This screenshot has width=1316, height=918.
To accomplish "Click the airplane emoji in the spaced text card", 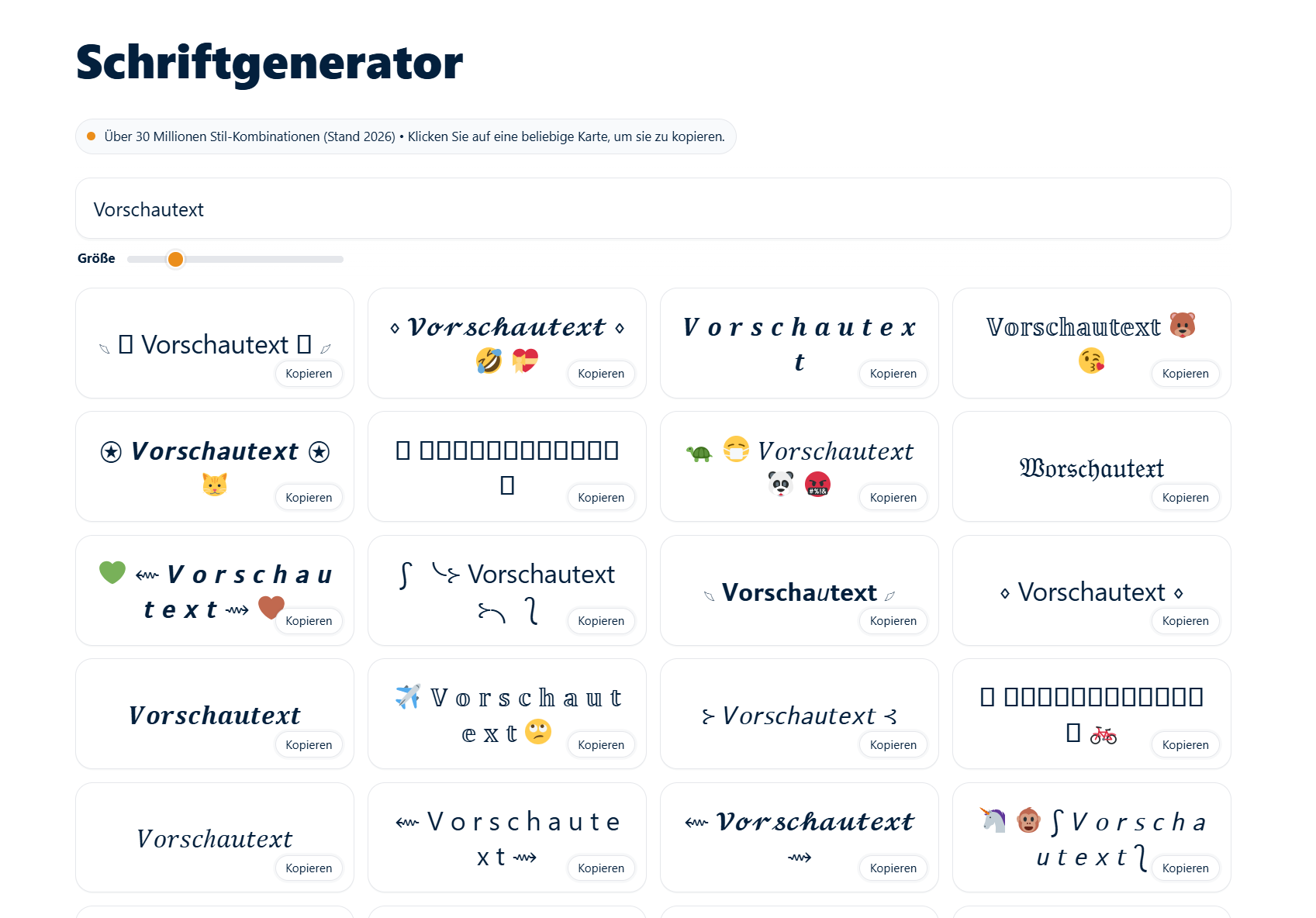I will 408,696.
